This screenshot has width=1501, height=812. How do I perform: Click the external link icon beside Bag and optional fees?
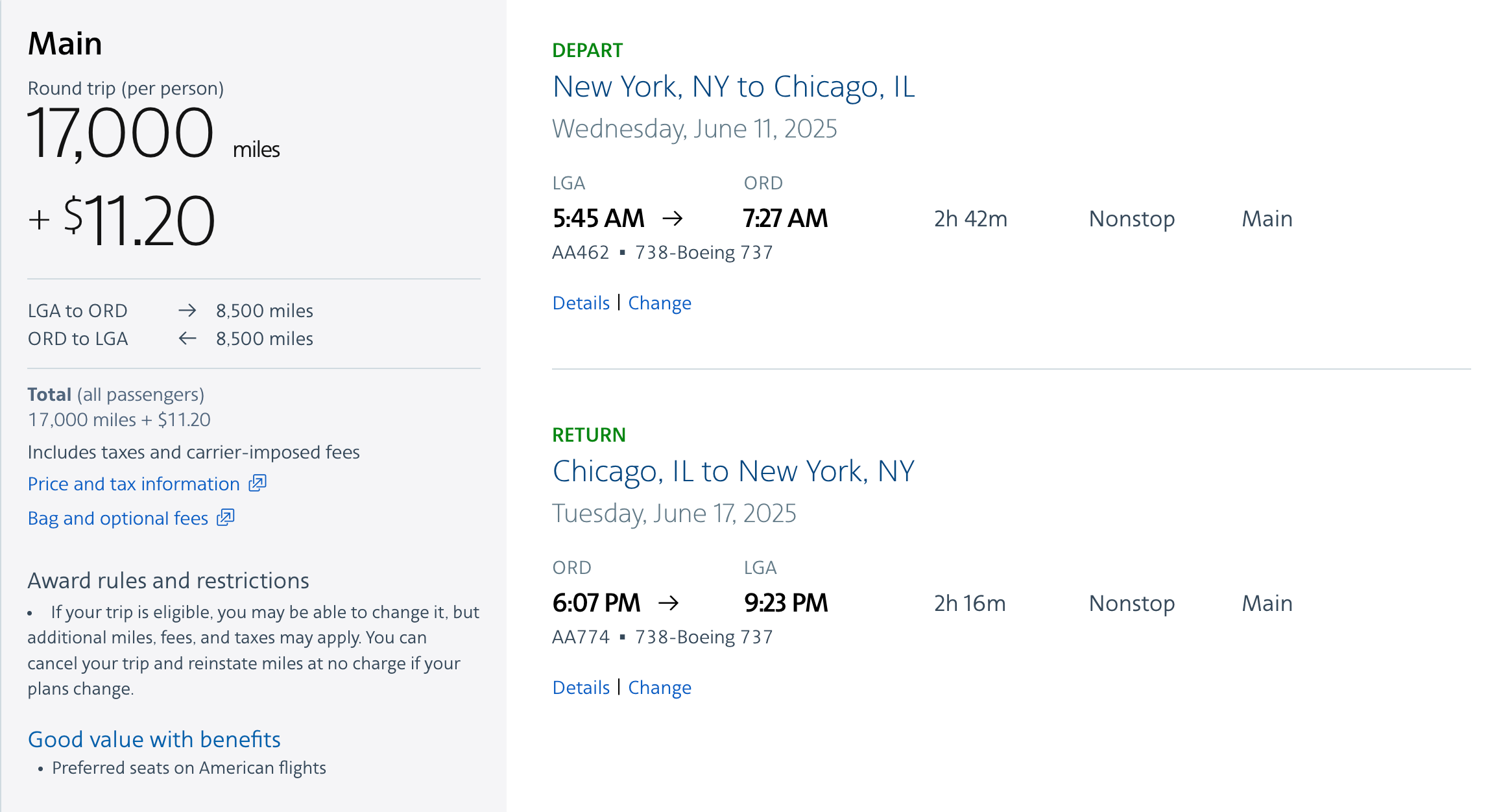225,518
